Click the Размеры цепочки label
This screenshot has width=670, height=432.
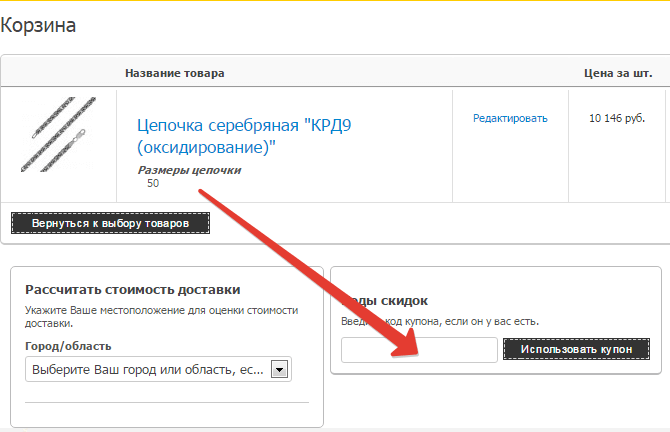tap(189, 170)
